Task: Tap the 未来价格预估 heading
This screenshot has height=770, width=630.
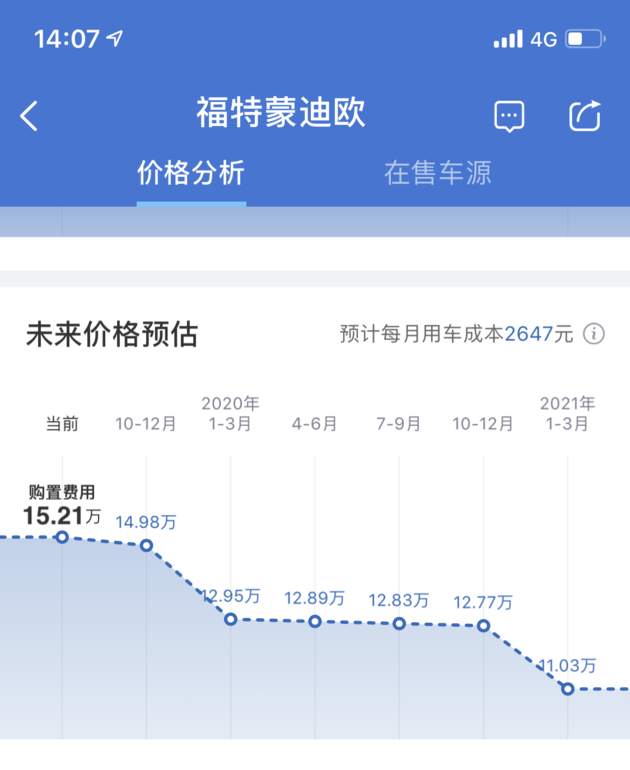Action: pos(112,334)
